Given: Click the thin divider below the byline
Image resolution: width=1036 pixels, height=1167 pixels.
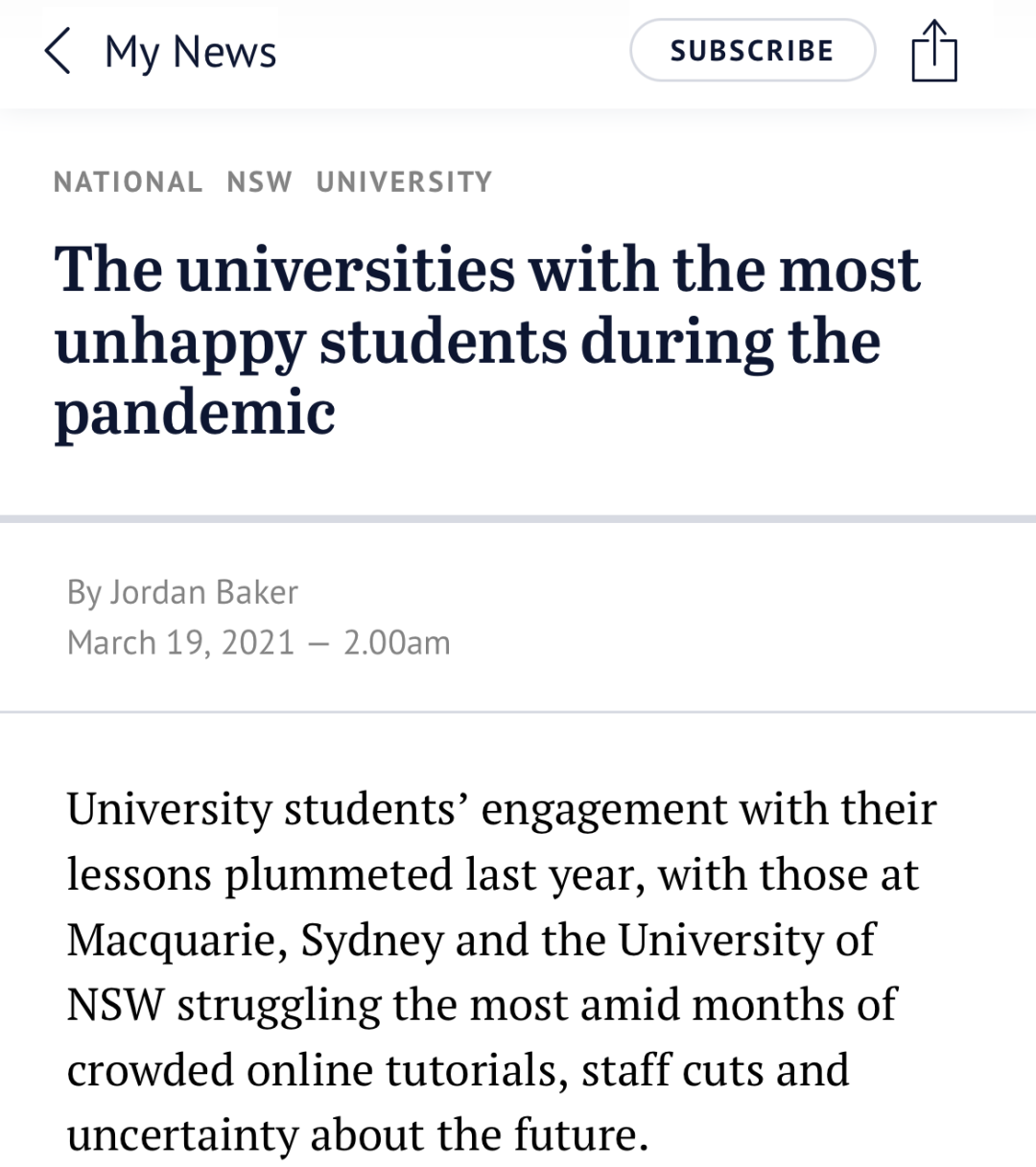Looking at the screenshot, I should 518,712.
